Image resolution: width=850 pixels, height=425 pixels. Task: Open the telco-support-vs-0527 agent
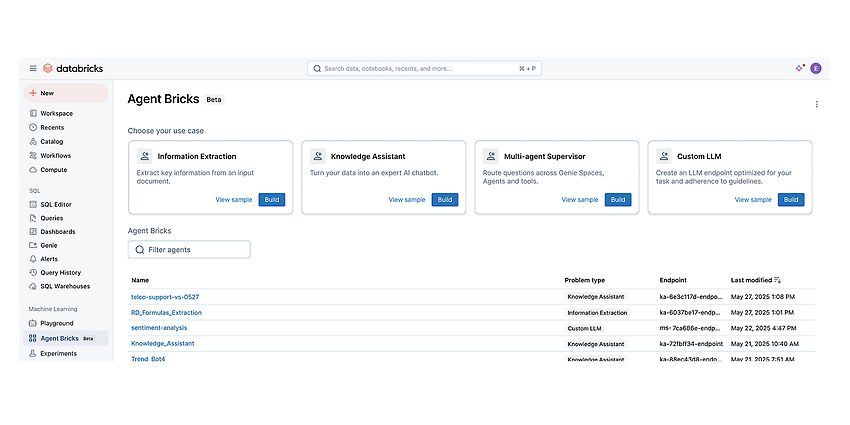[x=165, y=297]
